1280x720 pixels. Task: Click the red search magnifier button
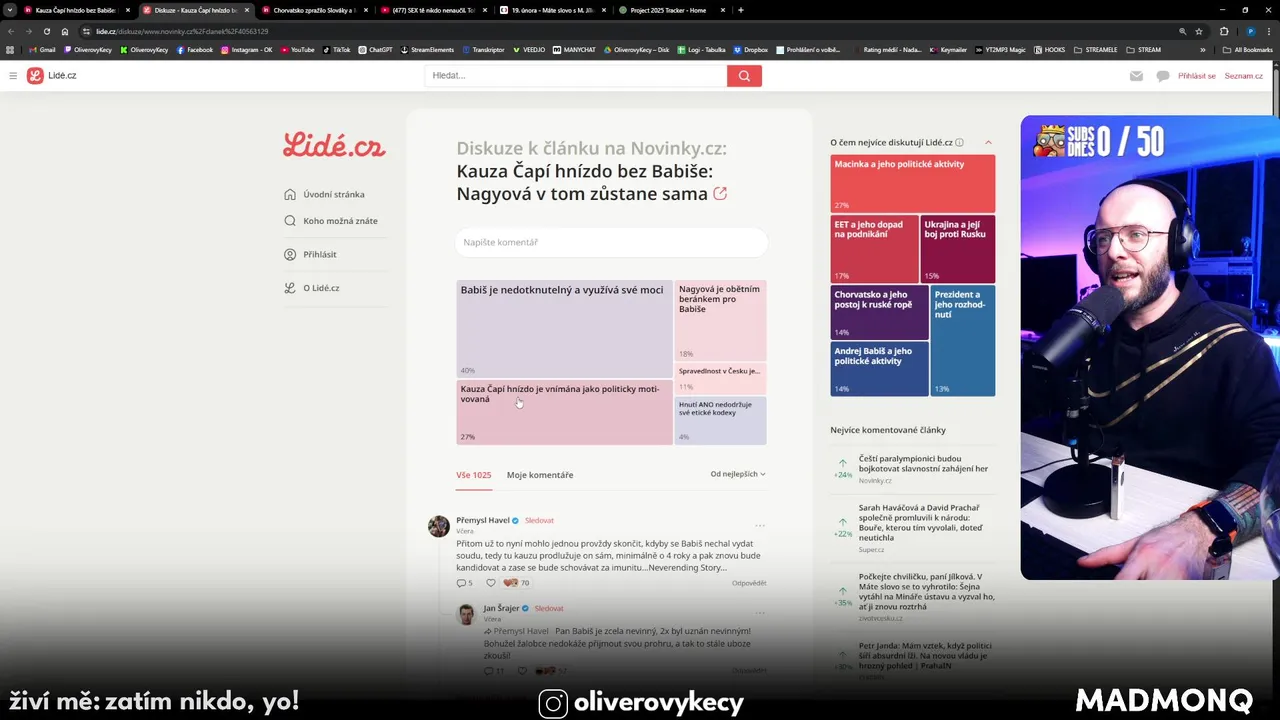click(x=744, y=76)
